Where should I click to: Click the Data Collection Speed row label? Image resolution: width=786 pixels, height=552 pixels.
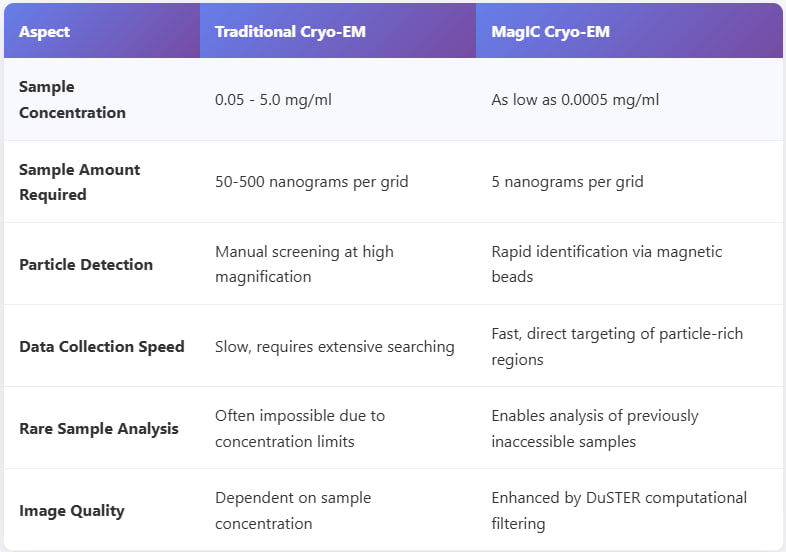pyautogui.click(x=102, y=346)
